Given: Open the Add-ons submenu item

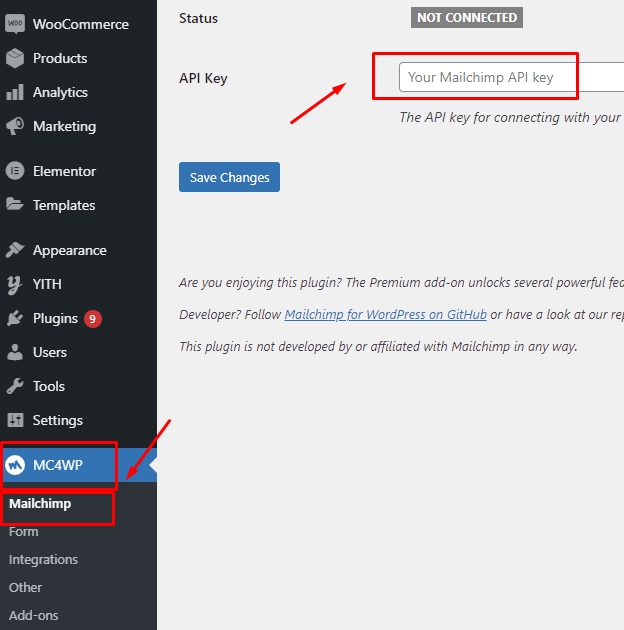Looking at the screenshot, I should tap(34, 615).
